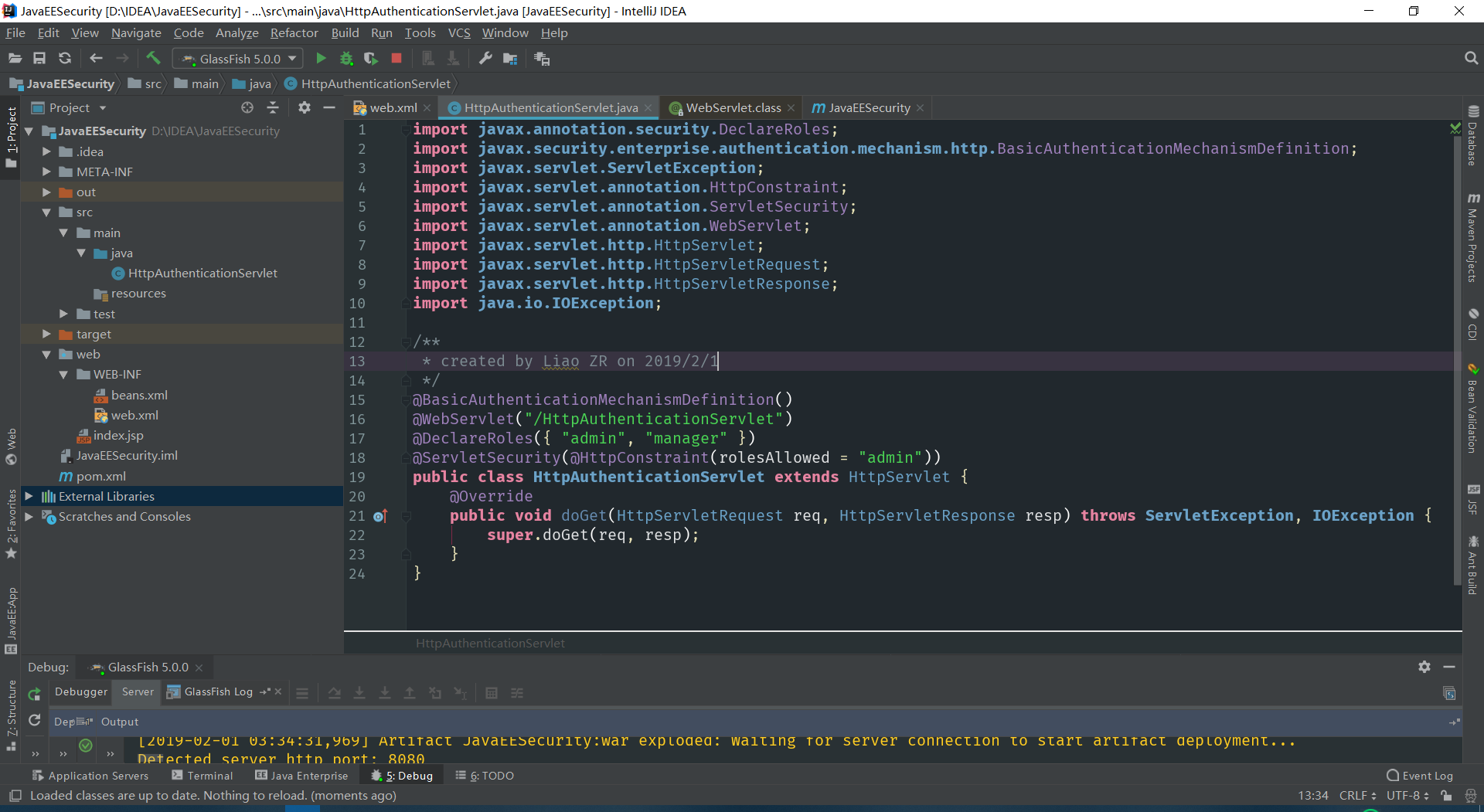Save all files with the floppy icon
Image resolution: width=1484 pixels, height=812 pixels.
tap(39, 59)
